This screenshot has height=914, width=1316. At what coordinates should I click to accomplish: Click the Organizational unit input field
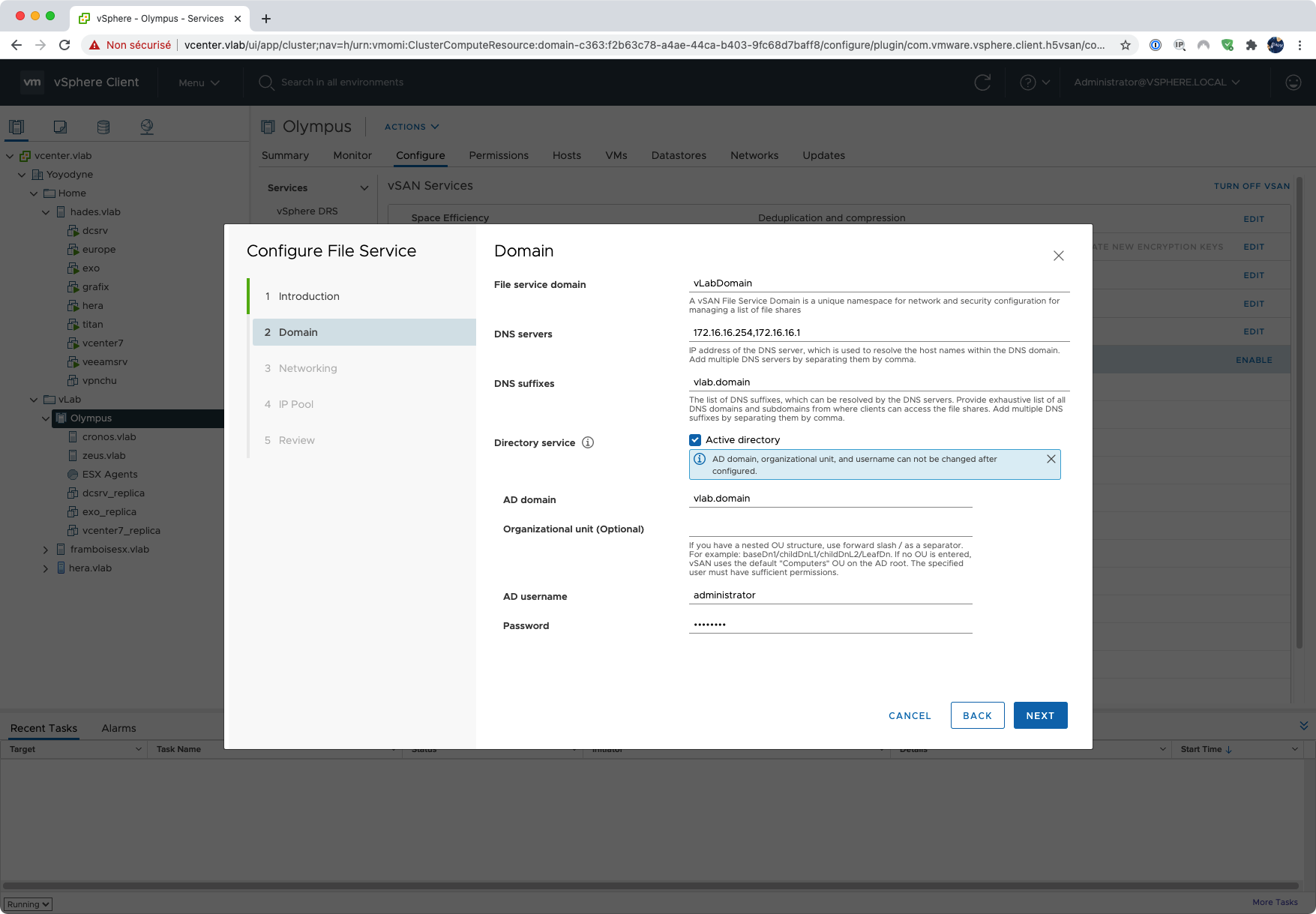point(830,528)
